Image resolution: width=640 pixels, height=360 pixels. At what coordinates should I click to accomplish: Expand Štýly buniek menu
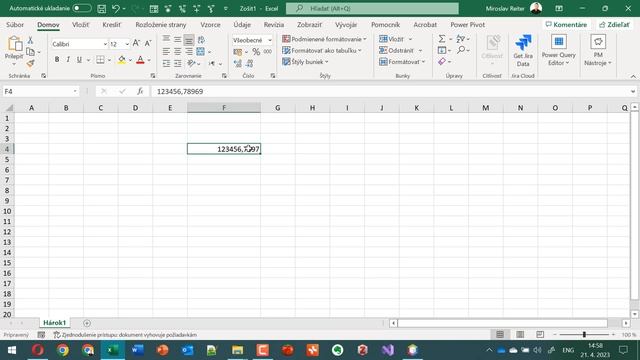click(x=305, y=62)
